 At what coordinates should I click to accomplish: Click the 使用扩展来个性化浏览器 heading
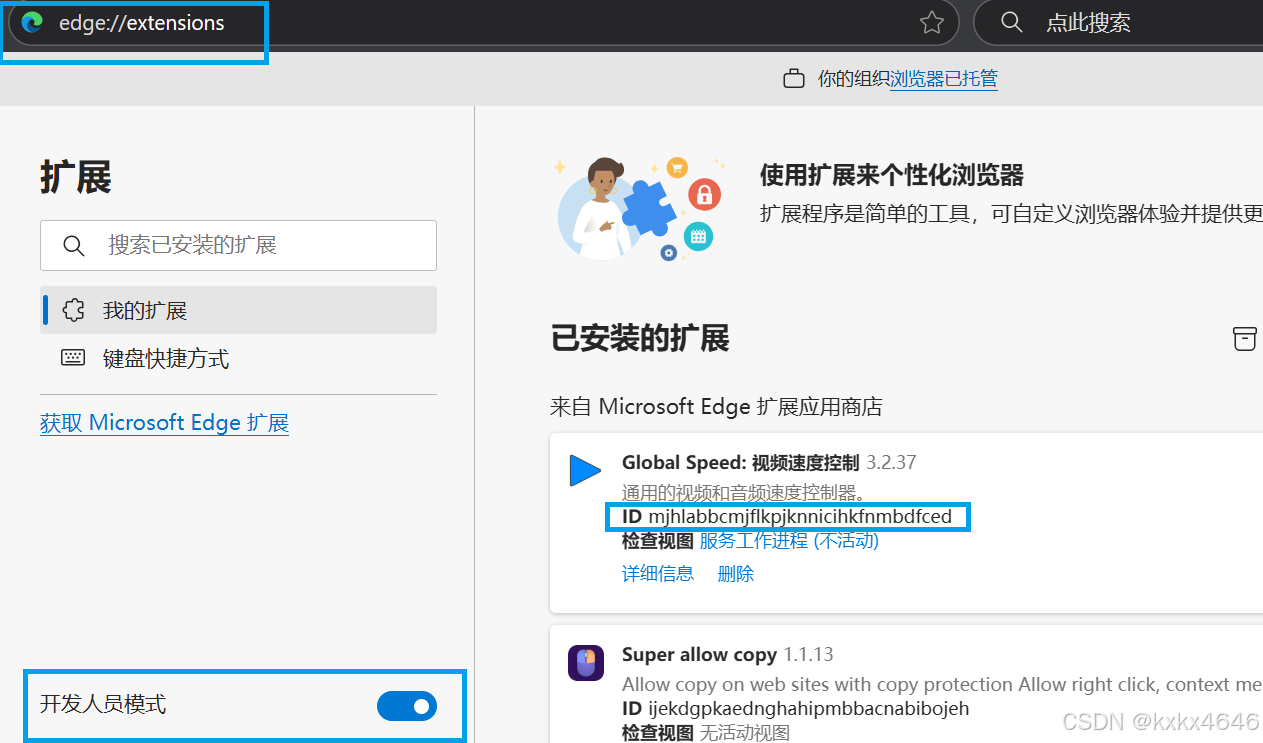892,176
